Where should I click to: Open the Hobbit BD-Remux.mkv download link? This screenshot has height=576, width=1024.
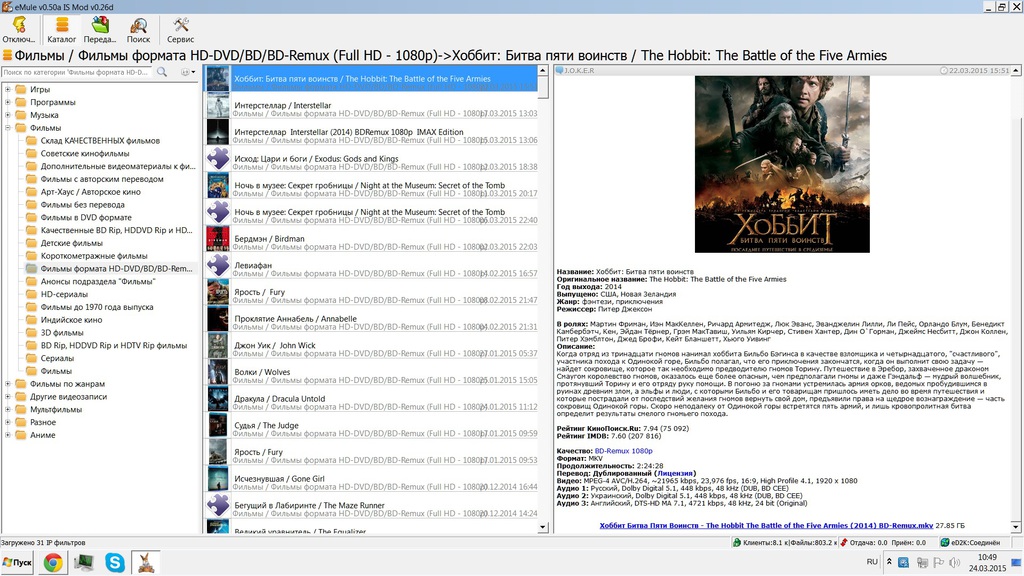pos(766,526)
